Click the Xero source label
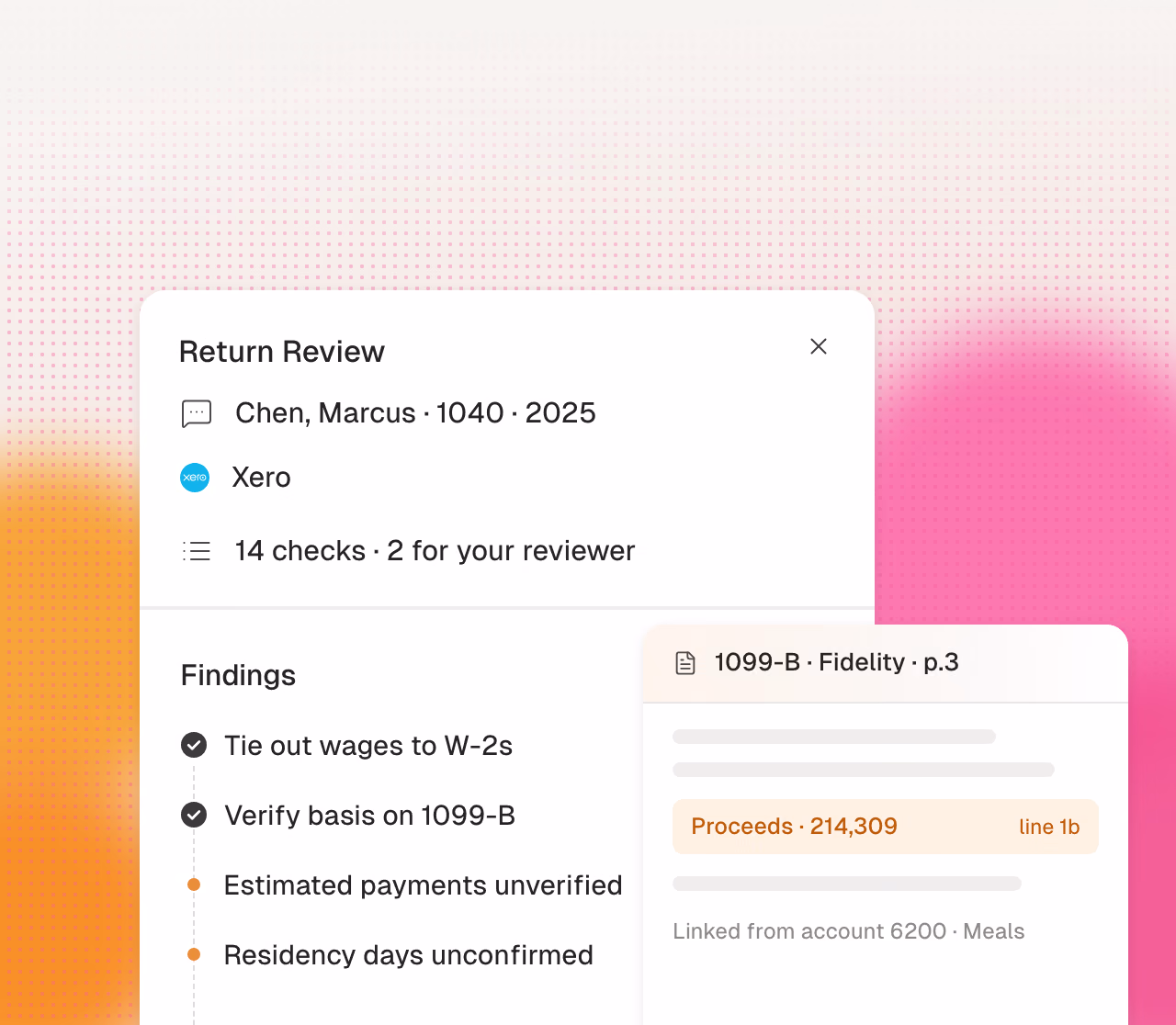Screen dimensions: 1176x1025 point(261,478)
